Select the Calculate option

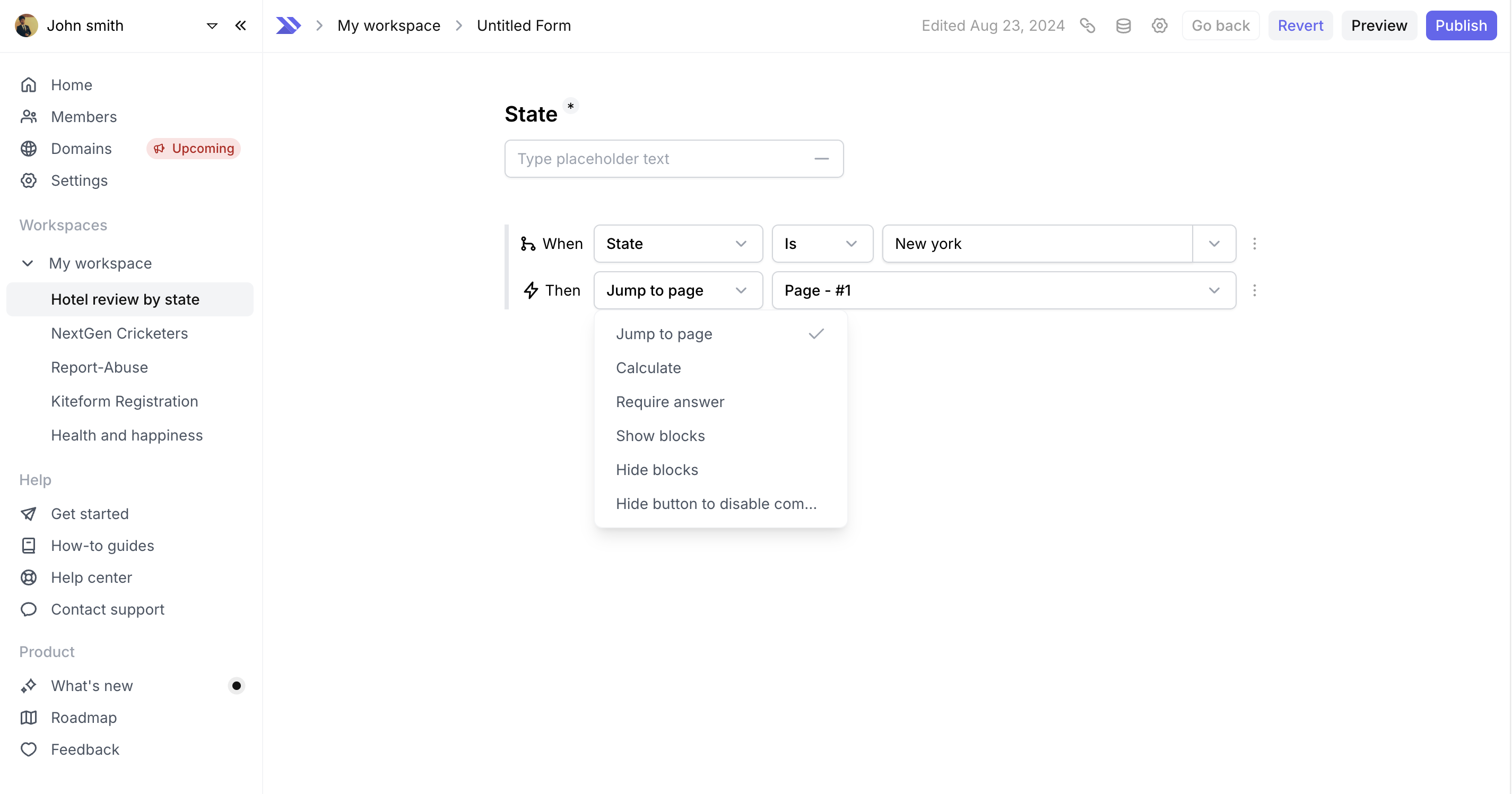[720, 368]
